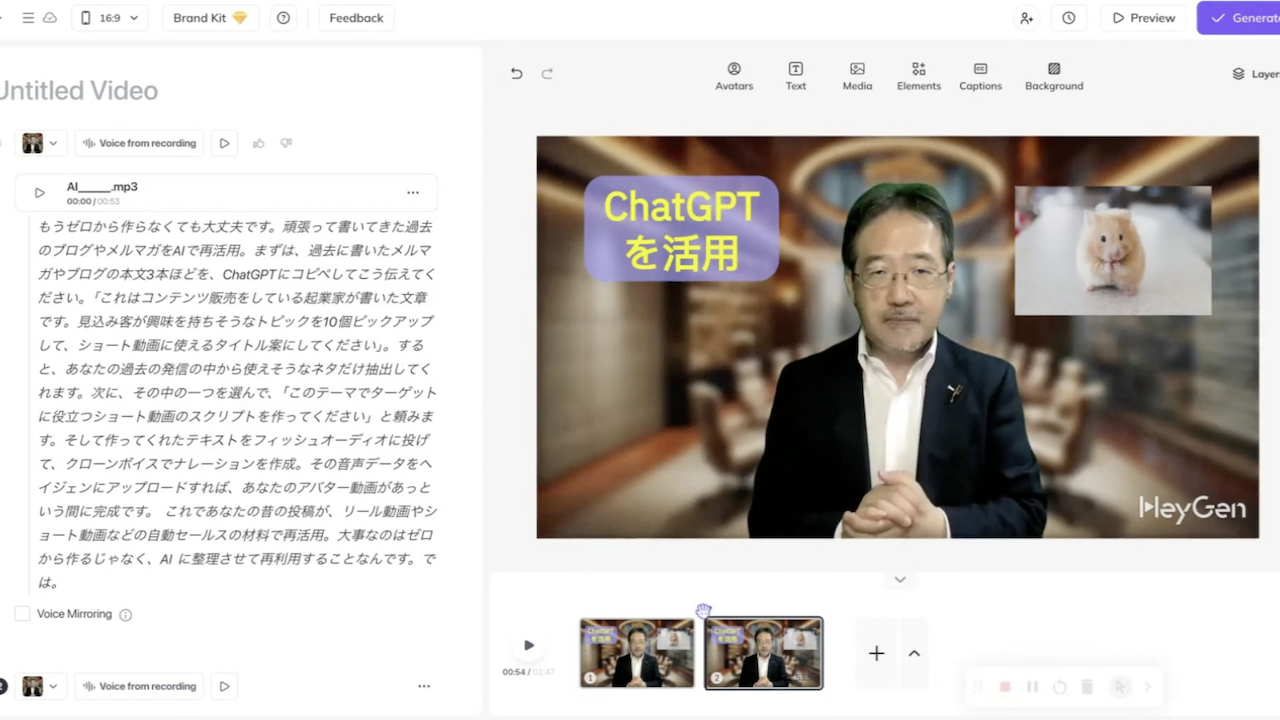1280x720 pixels.
Task: Redo the last action
Action: tap(547, 73)
